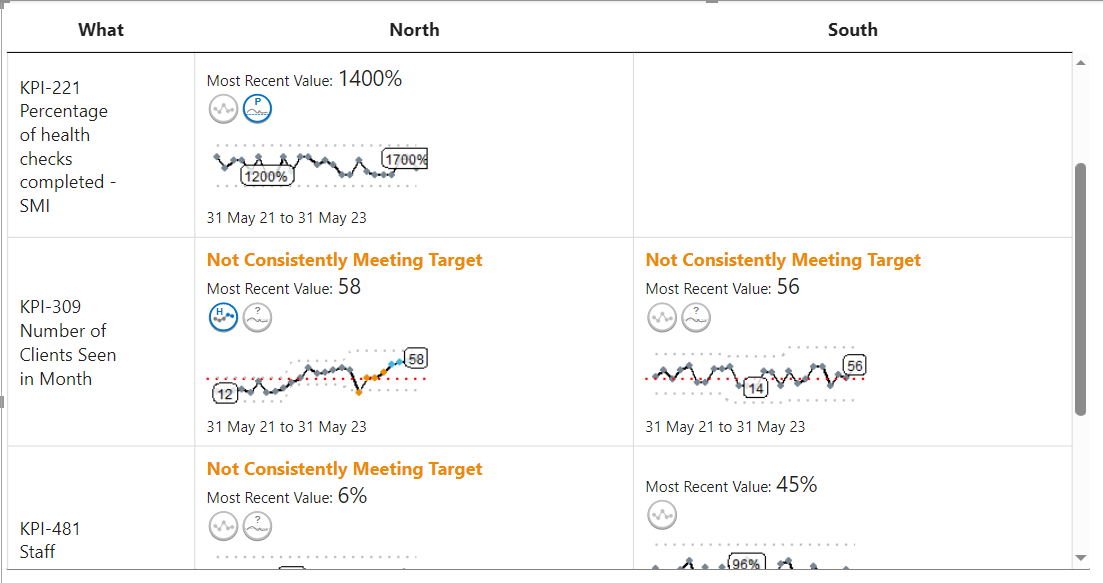Click scrollbar up arrow at top
Viewport: 1103px width, 583px height.
1080,63
